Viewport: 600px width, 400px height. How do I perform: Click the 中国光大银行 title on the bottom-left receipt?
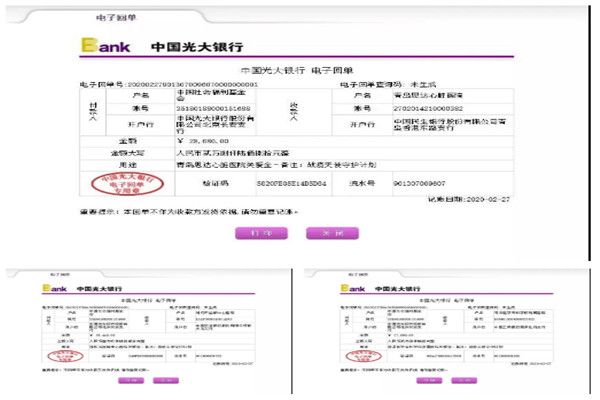pyautogui.click(x=99, y=289)
